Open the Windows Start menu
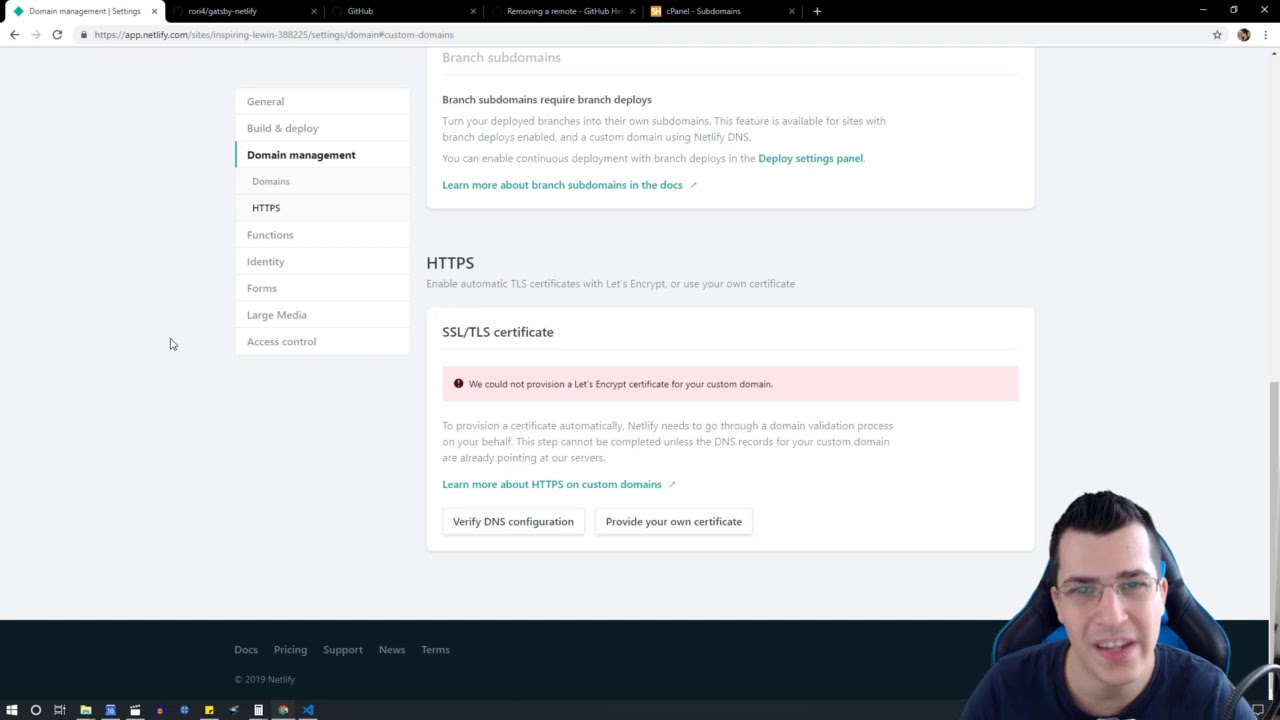Image resolution: width=1280 pixels, height=720 pixels. (x=12, y=710)
